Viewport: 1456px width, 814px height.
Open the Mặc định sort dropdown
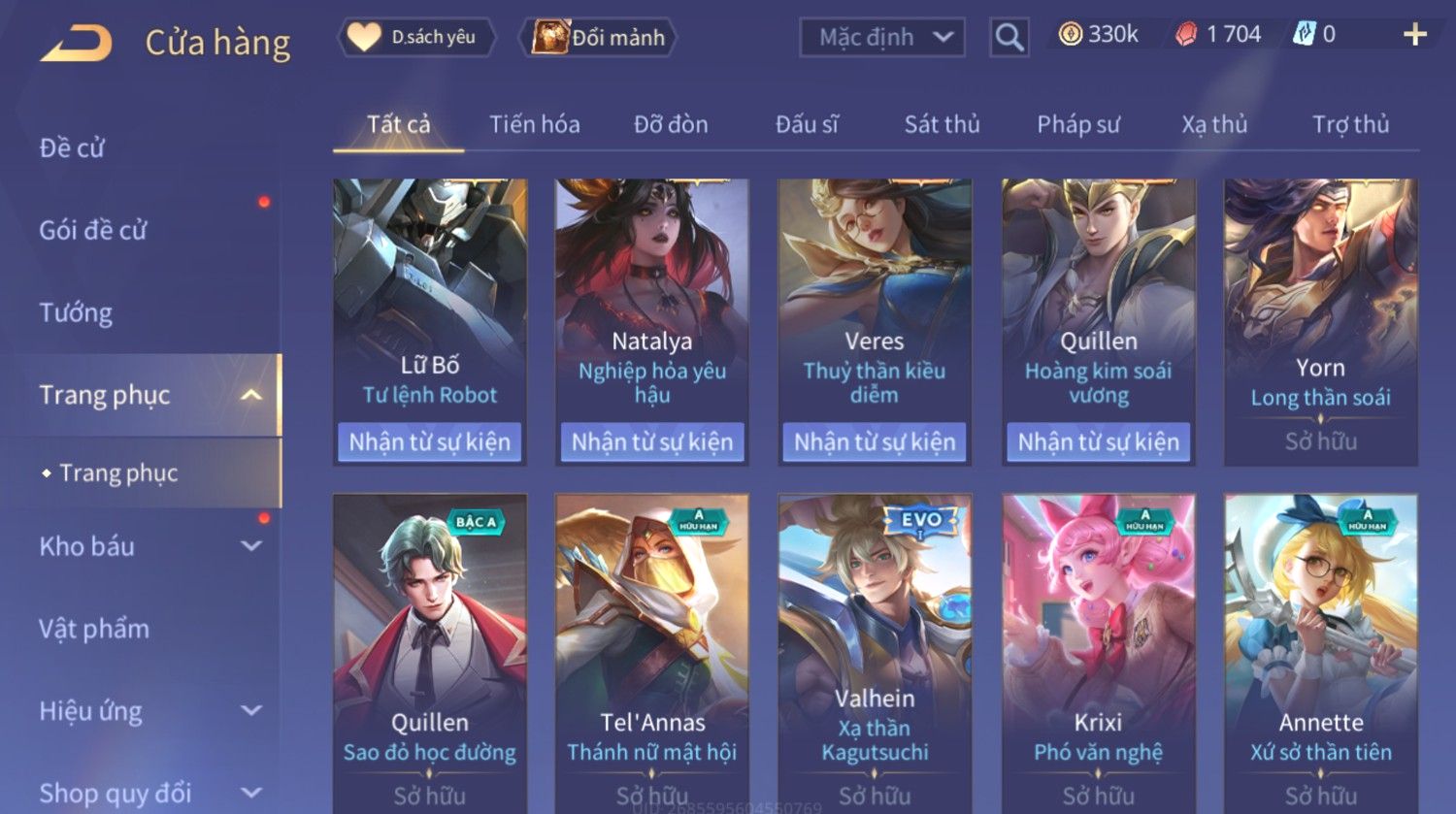882,38
